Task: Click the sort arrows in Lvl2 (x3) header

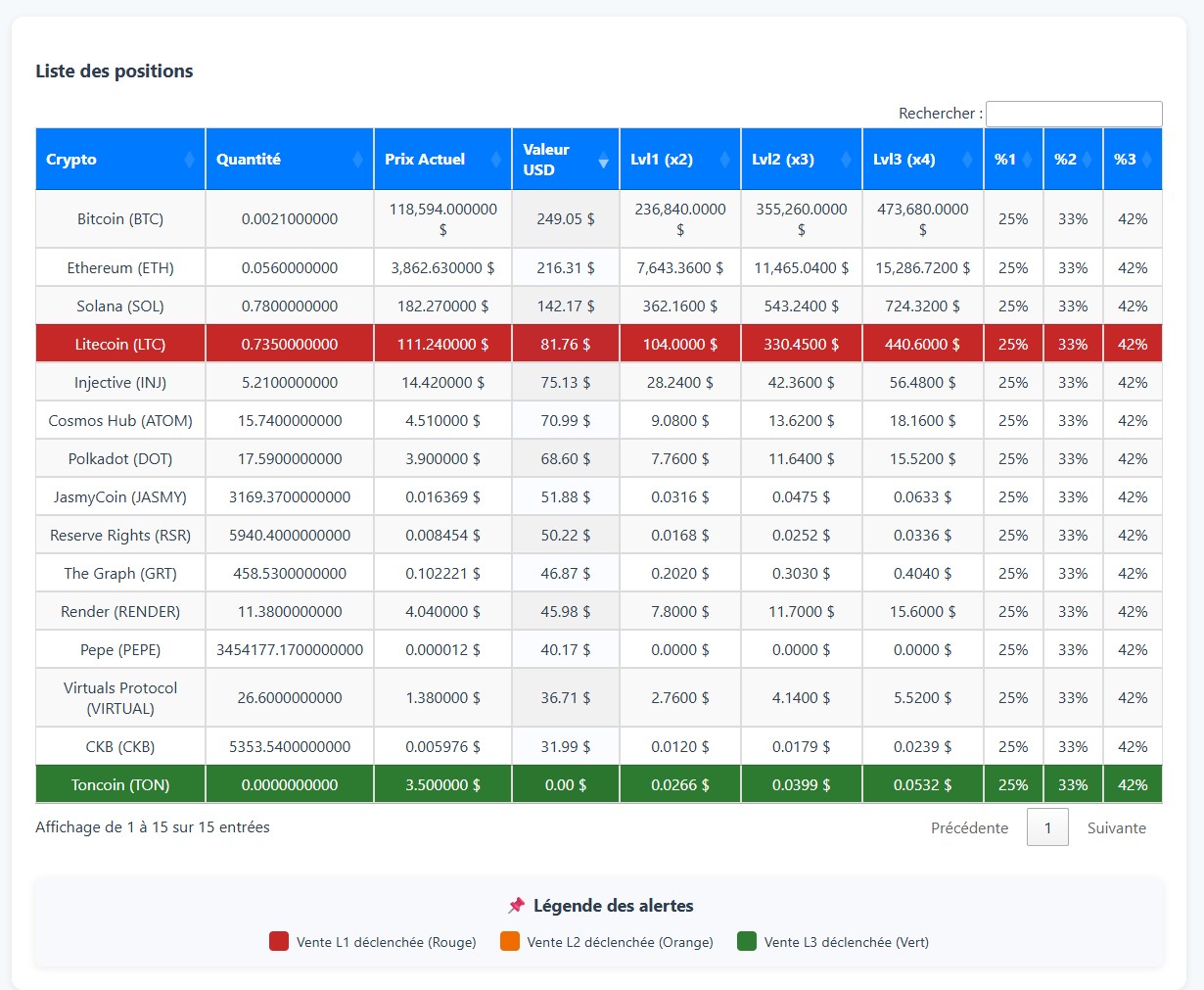Action: click(846, 160)
